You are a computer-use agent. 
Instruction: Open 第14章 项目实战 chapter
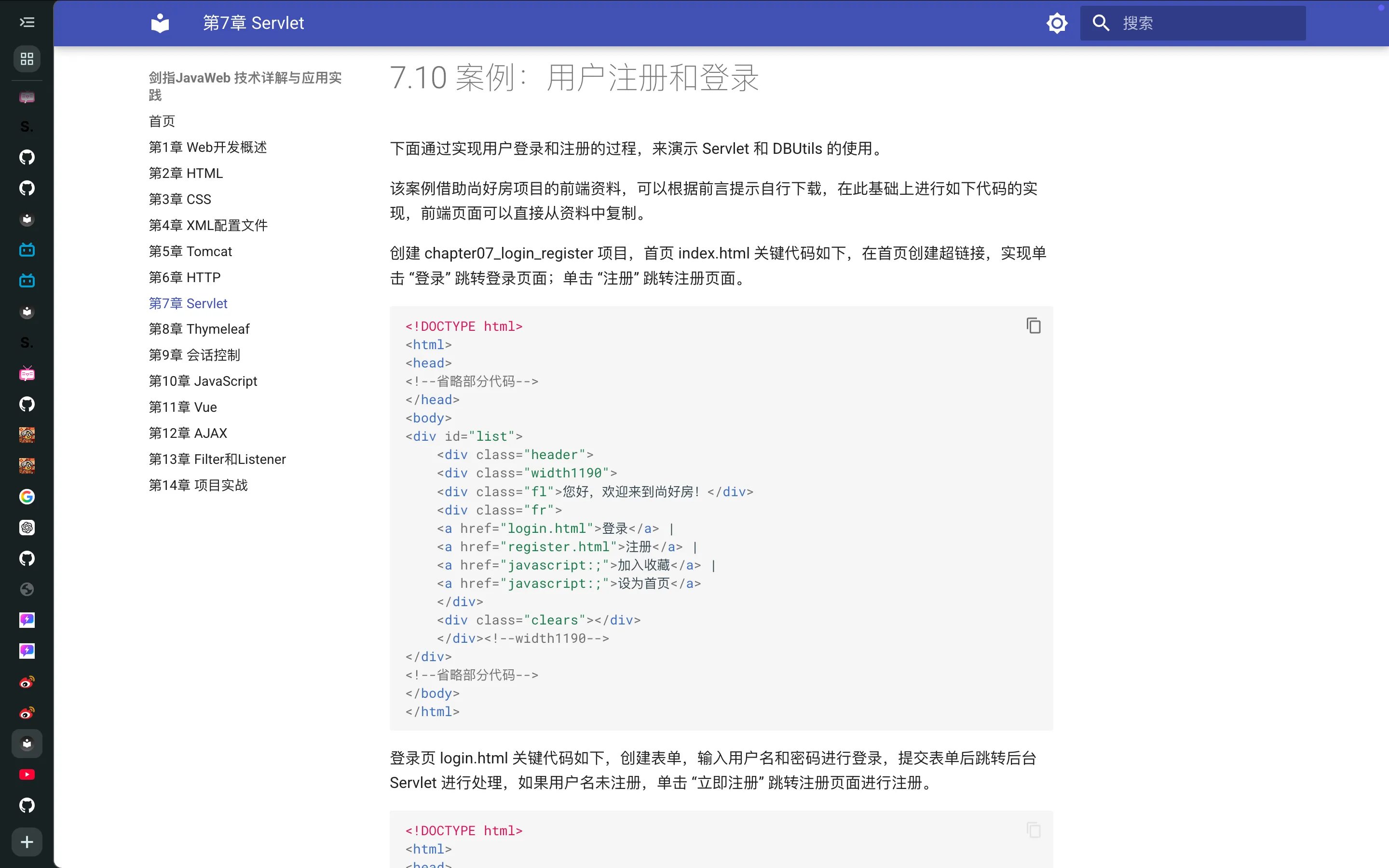click(x=199, y=485)
